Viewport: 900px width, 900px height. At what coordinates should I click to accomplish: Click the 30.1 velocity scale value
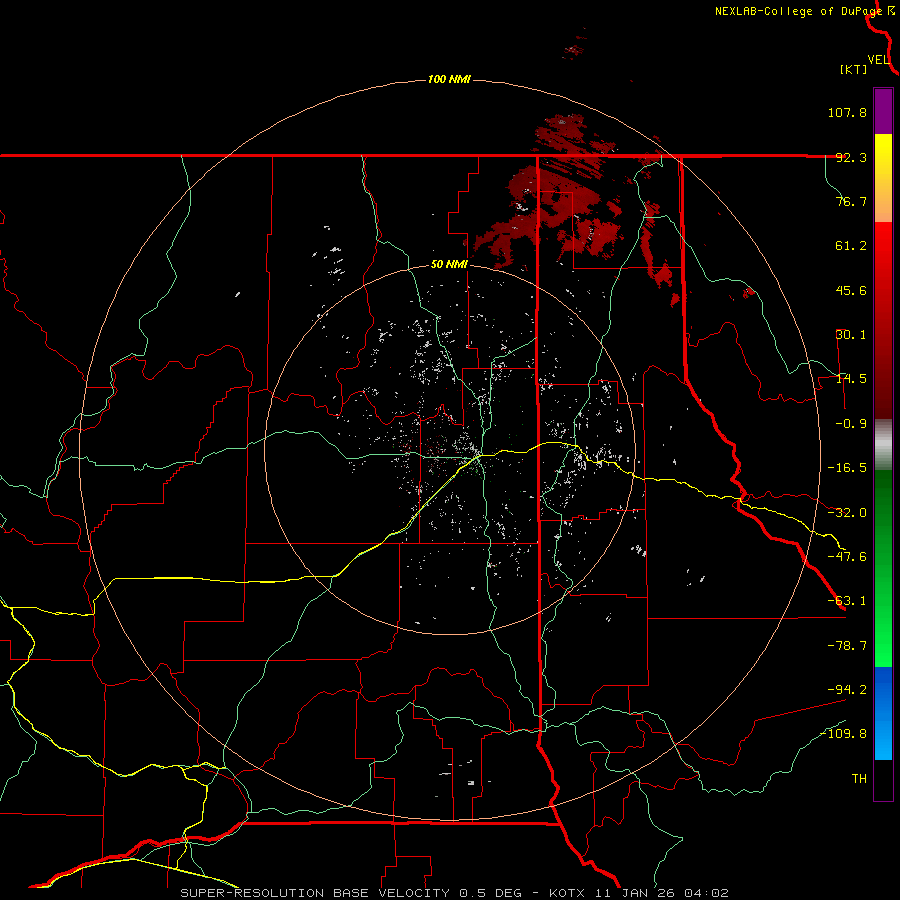[x=851, y=335]
